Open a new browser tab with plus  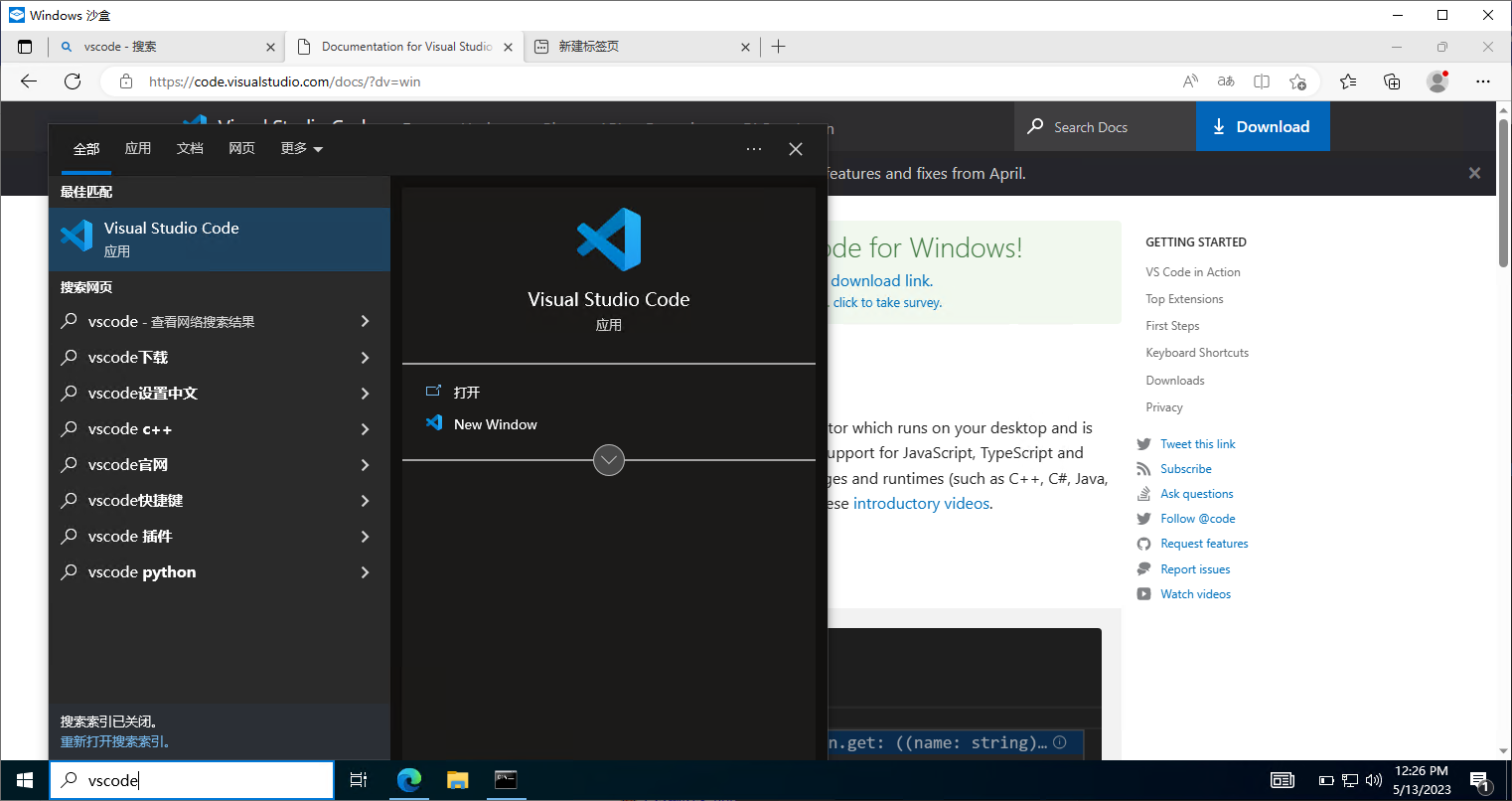click(778, 47)
